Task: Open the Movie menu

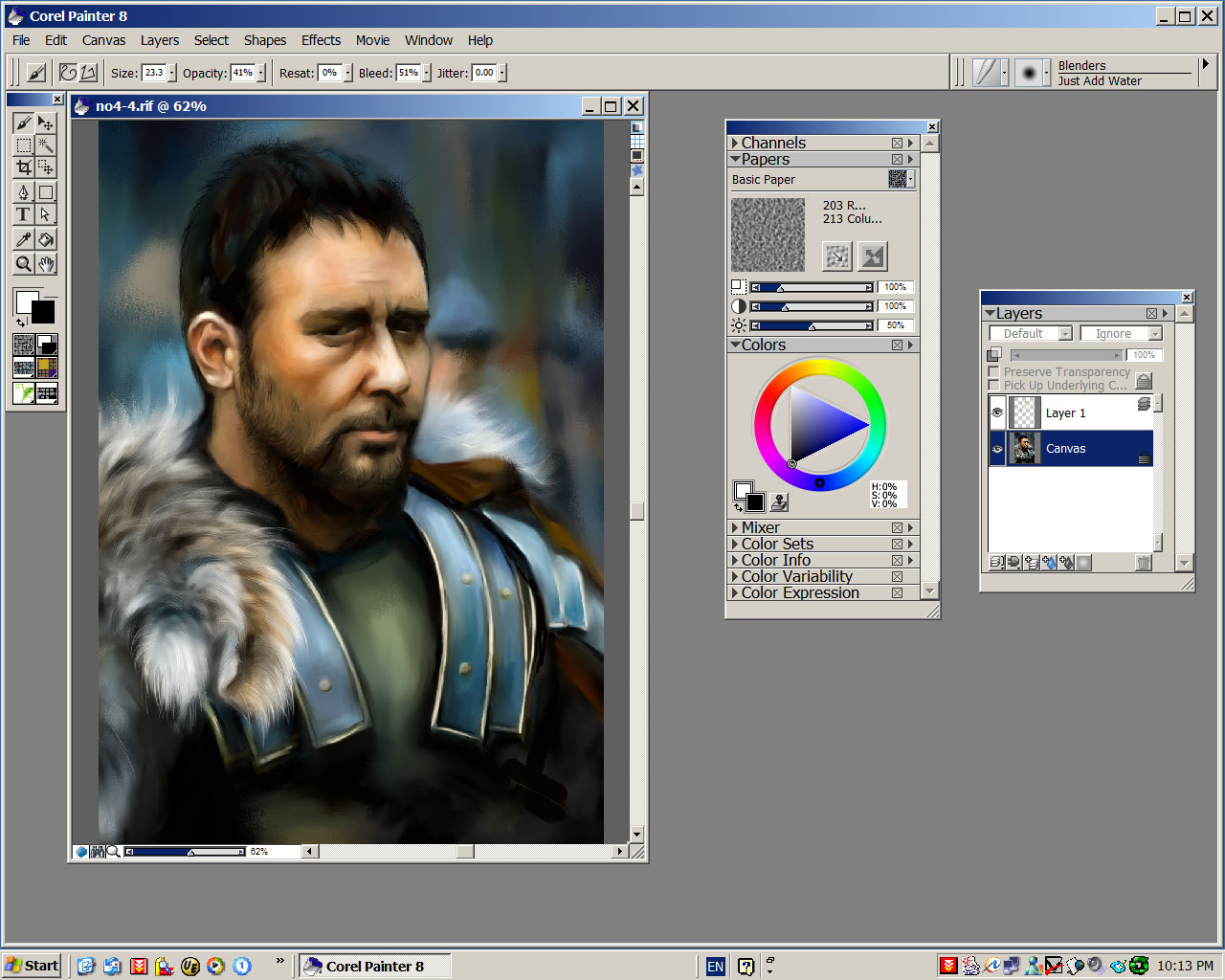Action: point(372,40)
